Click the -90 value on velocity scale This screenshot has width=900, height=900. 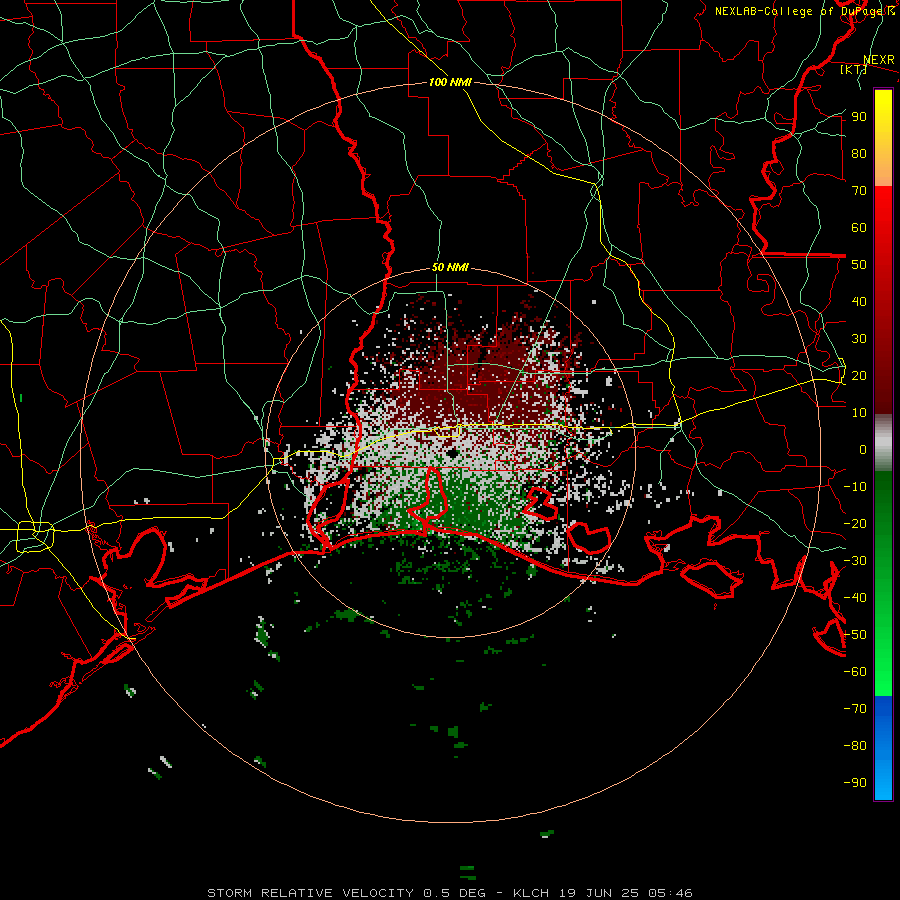pyautogui.click(x=855, y=782)
